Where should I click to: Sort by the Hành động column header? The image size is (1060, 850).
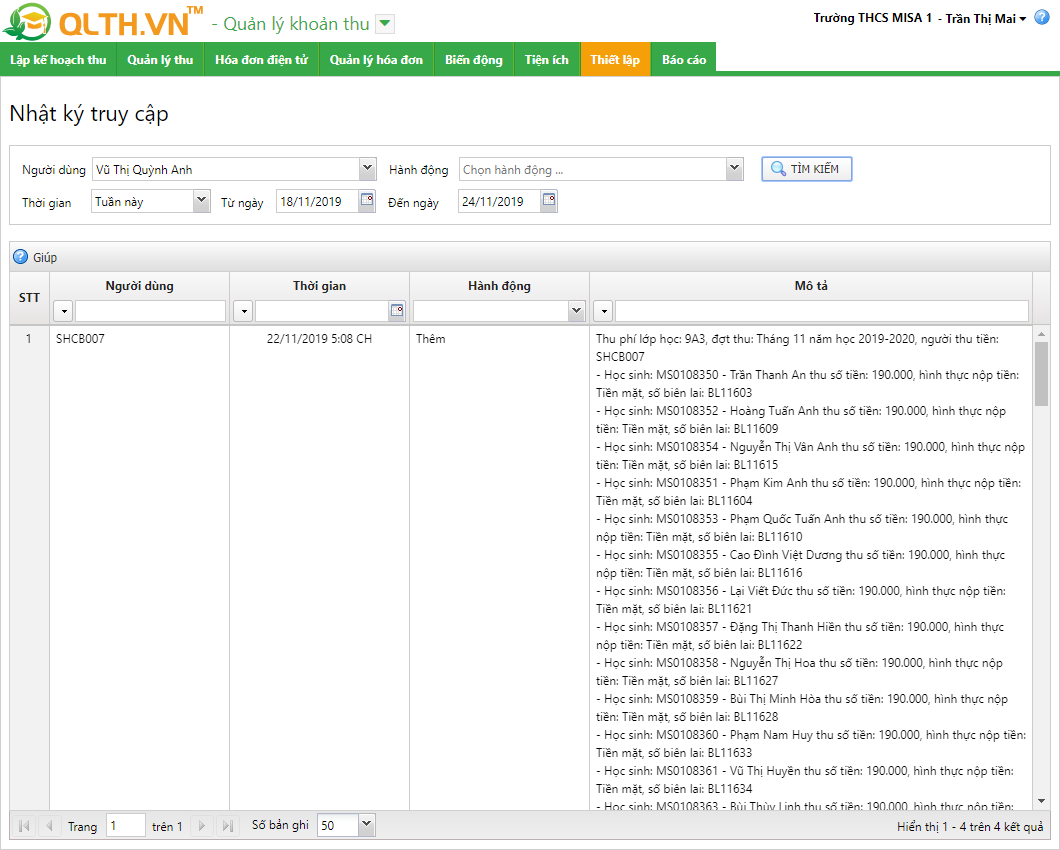[499, 286]
